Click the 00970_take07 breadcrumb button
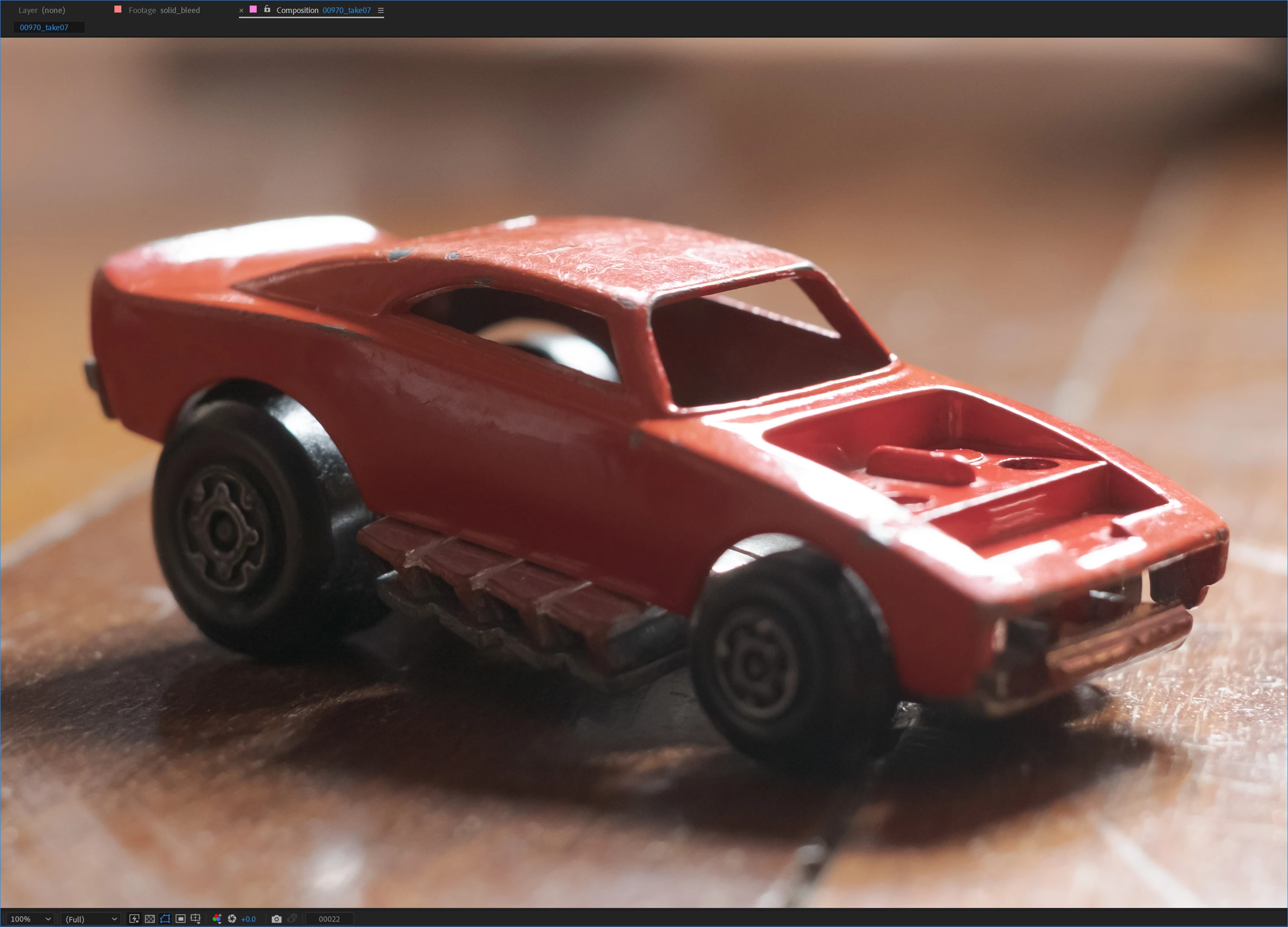The image size is (1288, 927). [x=44, y=27]
